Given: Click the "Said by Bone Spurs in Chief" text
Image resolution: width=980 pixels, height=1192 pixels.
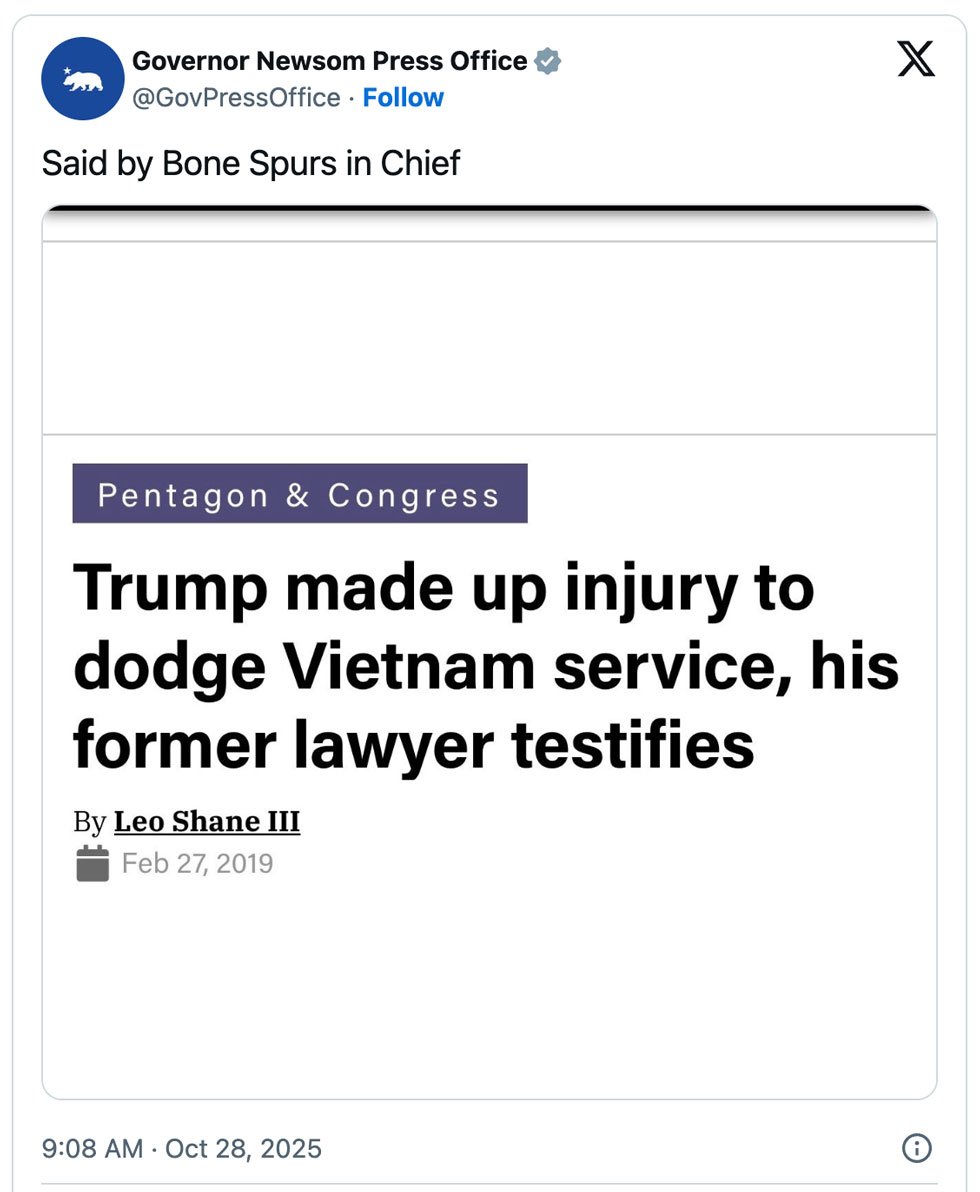Looking at the screenshot, I should pos(251,163).
